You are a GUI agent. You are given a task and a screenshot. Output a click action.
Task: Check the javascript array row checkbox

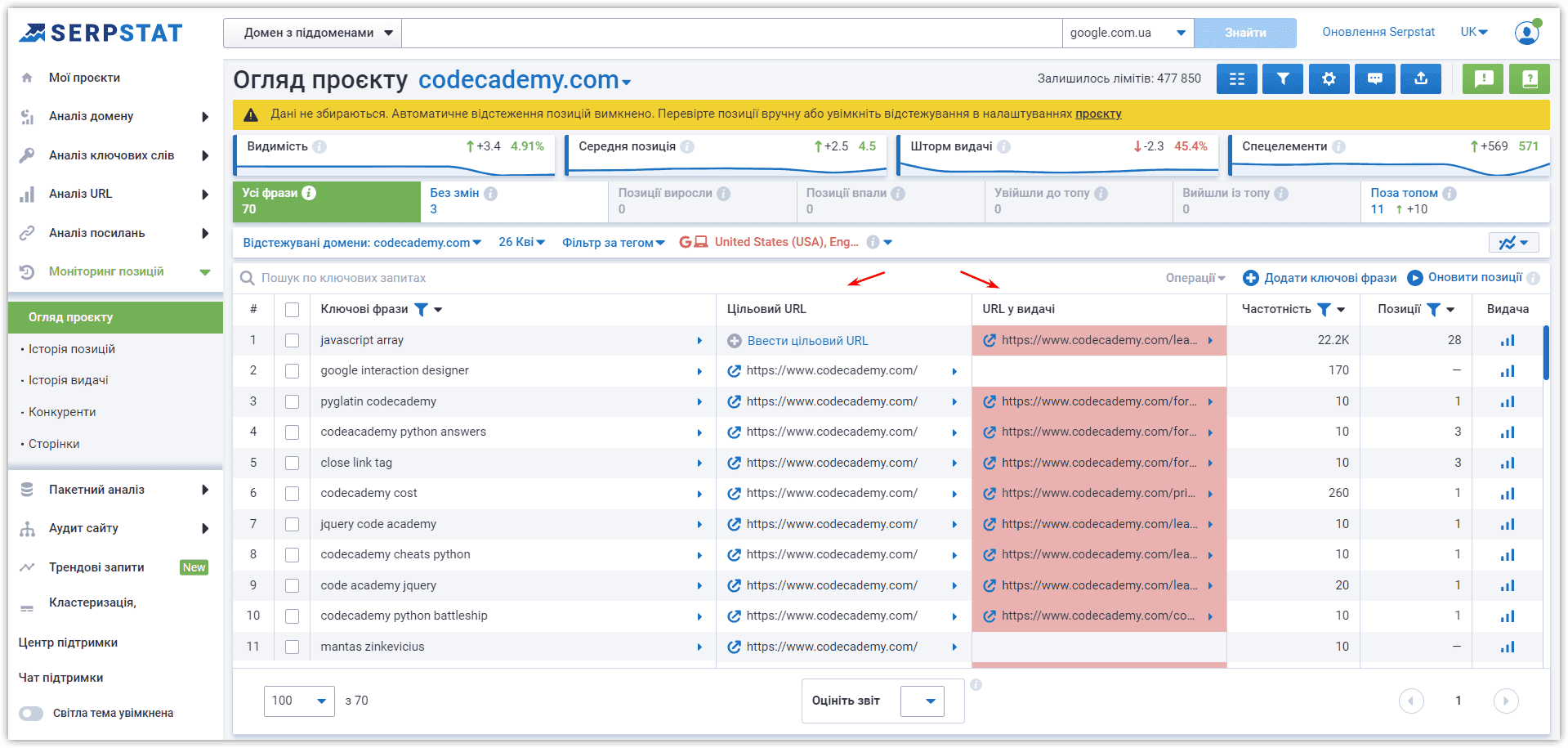click(292, 340)
